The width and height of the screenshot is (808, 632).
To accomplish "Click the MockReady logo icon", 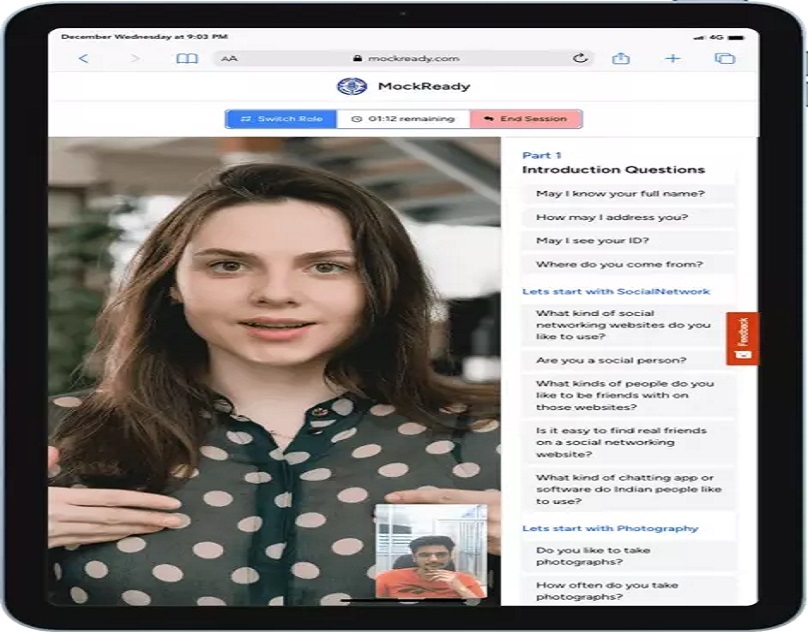I will pos(351,87).
